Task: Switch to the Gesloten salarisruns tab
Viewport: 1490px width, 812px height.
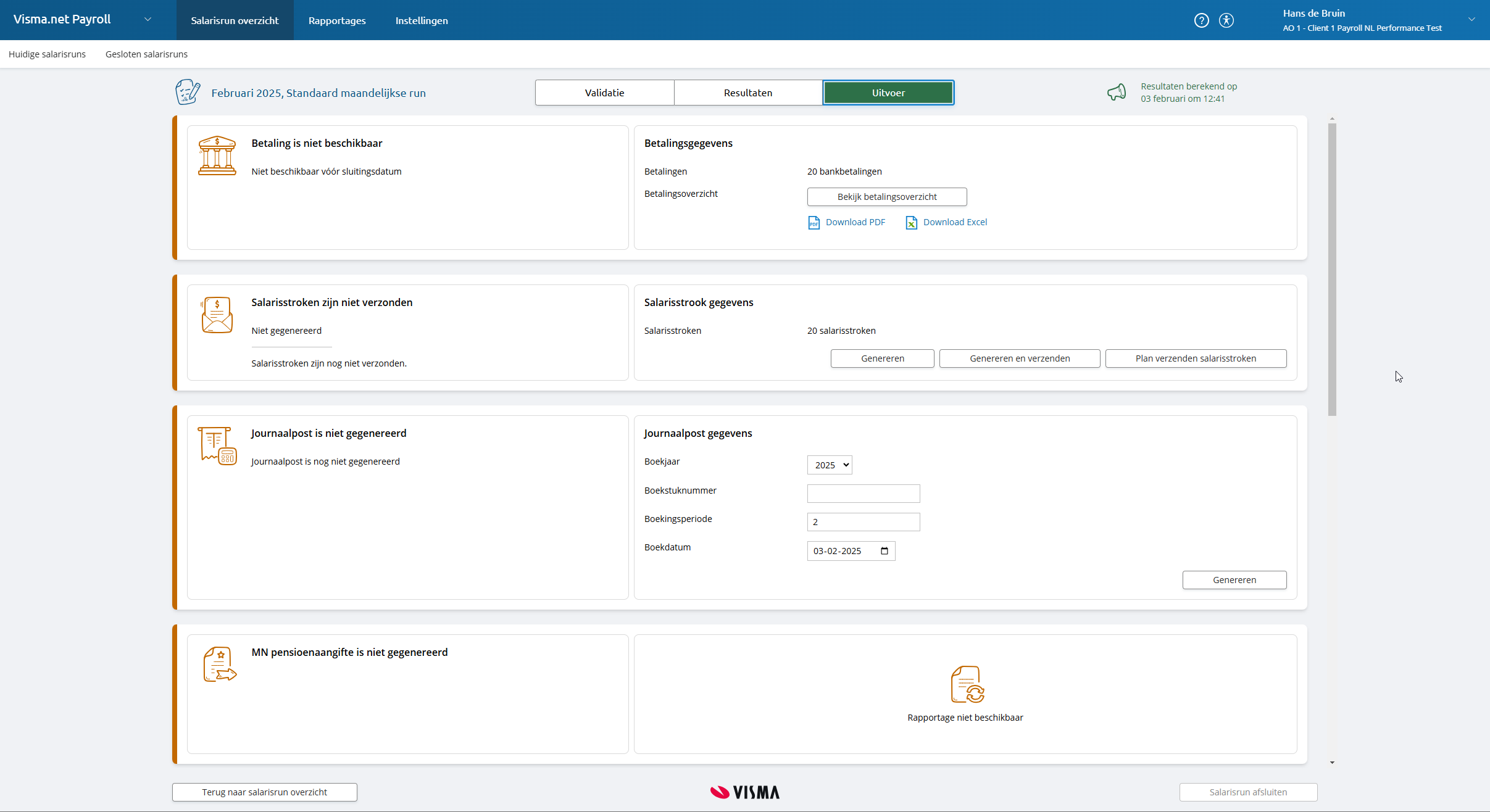Action: 146,54
